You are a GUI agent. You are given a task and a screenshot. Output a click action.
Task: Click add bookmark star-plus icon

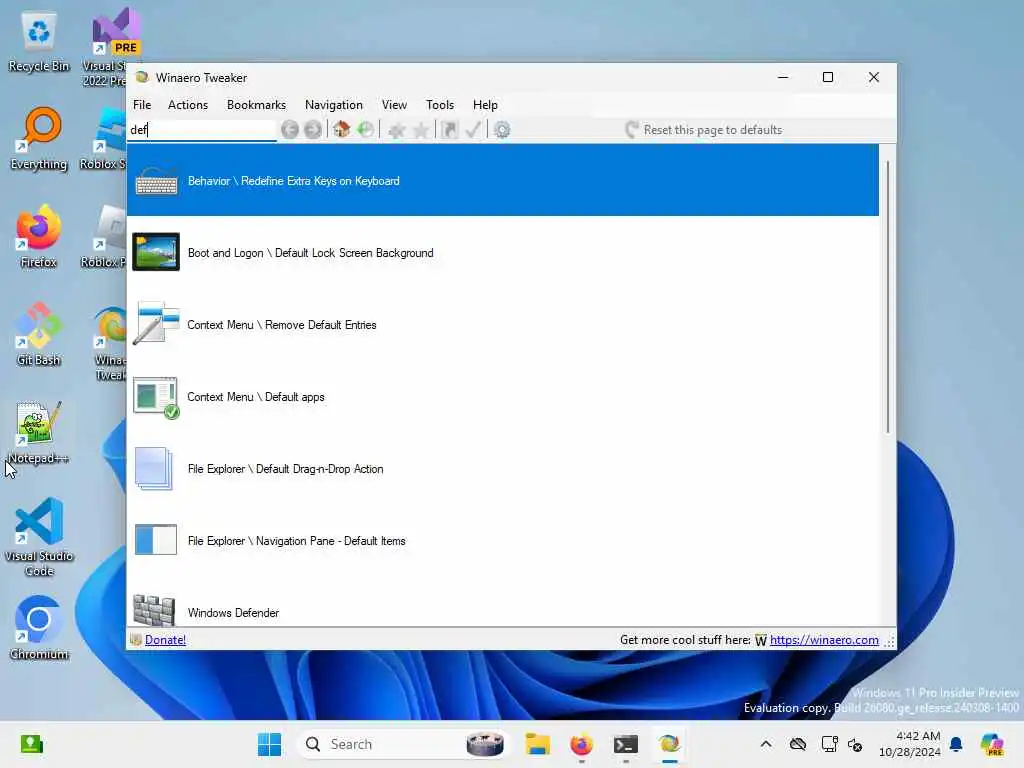click(x=396, y=130)
